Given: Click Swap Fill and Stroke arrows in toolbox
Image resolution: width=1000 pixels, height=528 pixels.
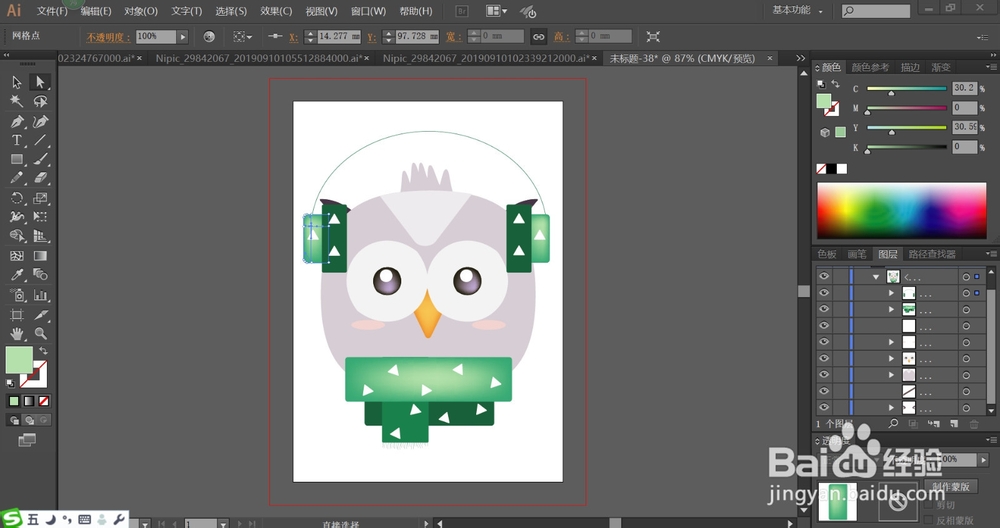Looking at the screenshot, I should click(43, 351).
